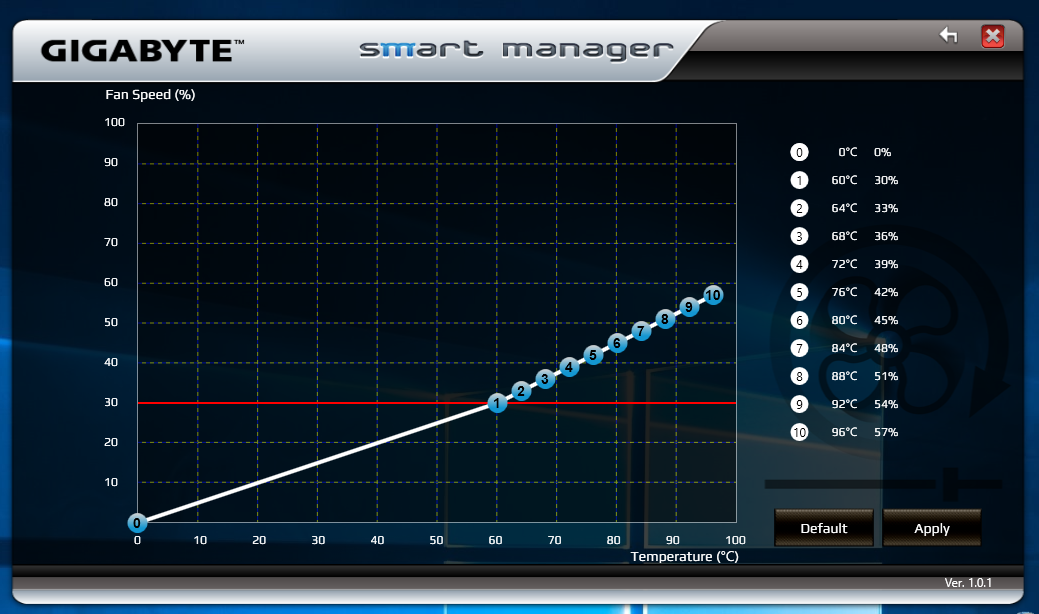Select curve point 4 on the graph
Viewport: 1039px width, 614px height.
(x=569, y=367)
